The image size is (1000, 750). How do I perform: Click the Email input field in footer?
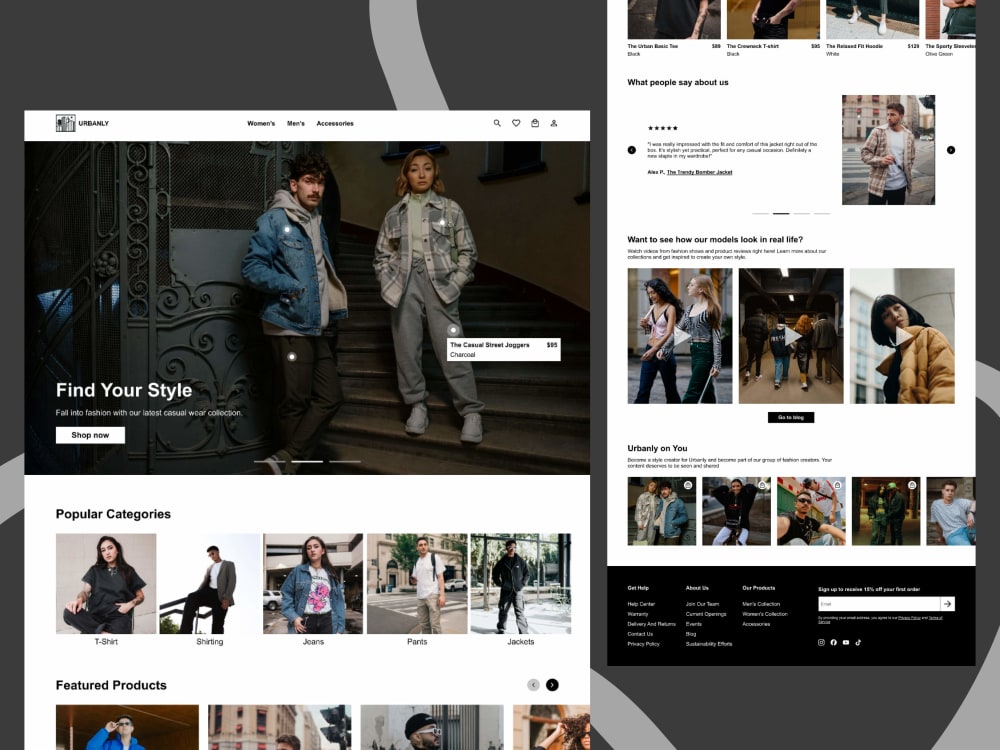point(879,603)
